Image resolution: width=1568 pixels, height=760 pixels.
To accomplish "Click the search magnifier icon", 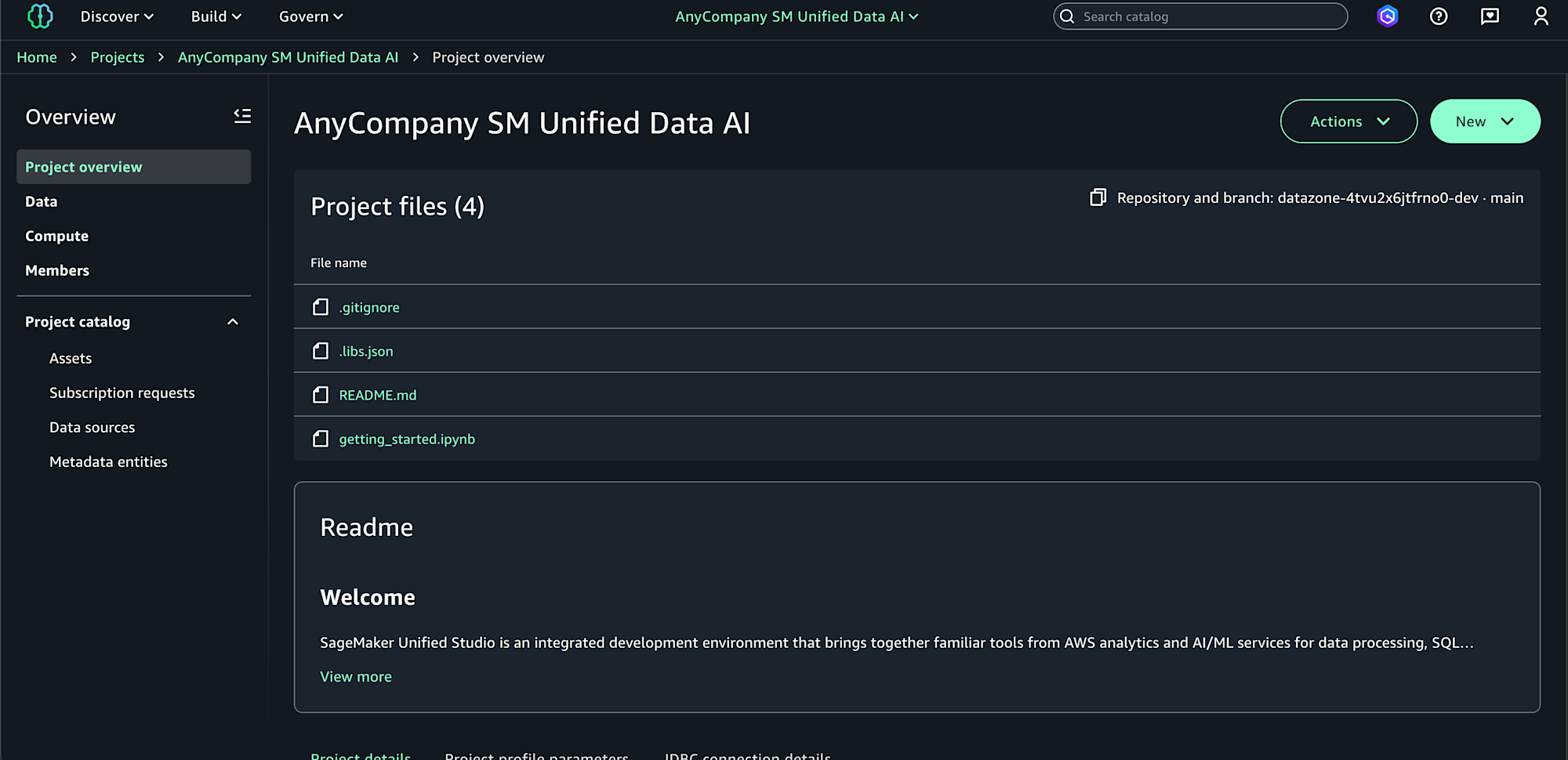I will tap(1067, 16).
